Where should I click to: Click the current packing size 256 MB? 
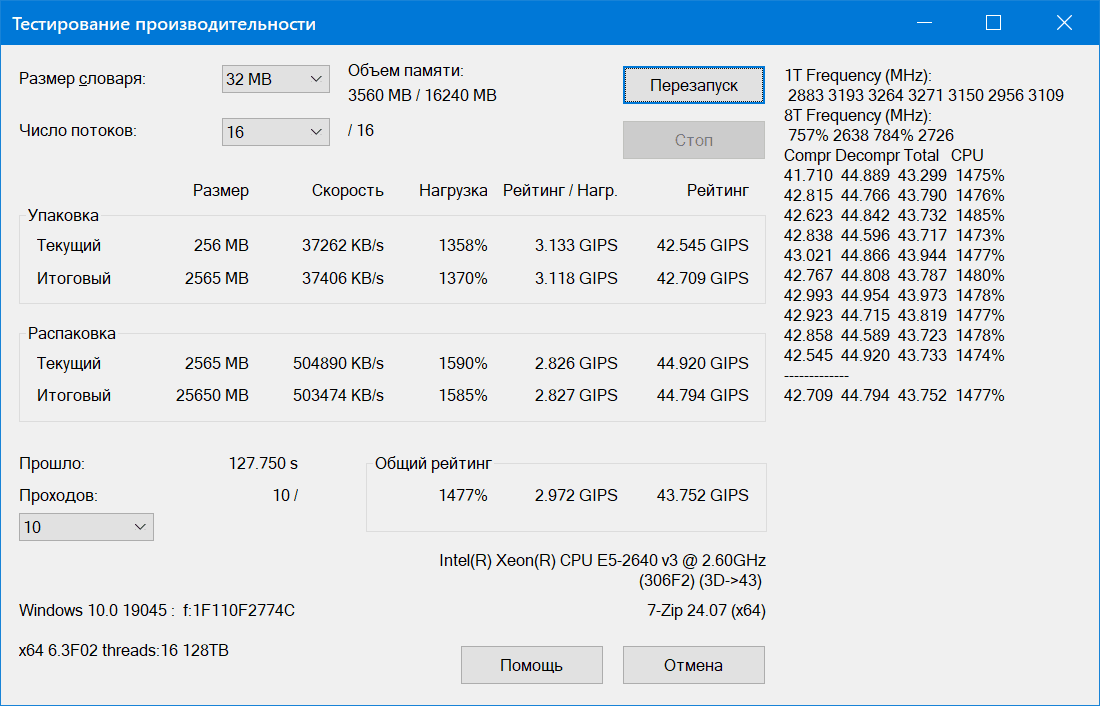tap(221, 246)
